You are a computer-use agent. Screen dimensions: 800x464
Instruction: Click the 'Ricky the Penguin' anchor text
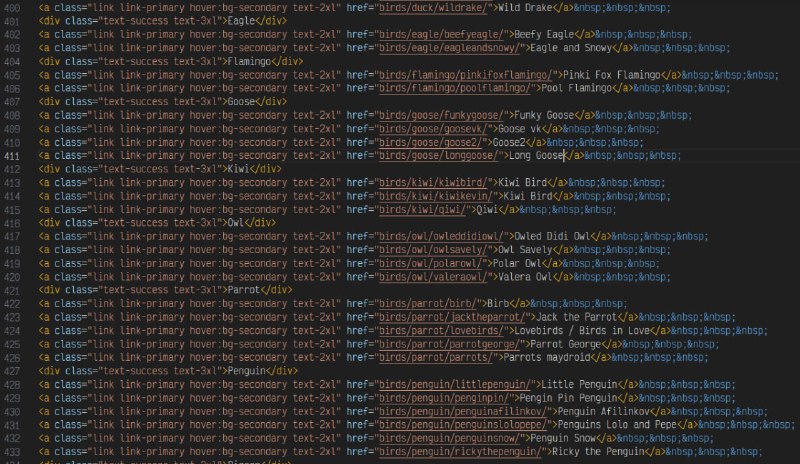598,452
